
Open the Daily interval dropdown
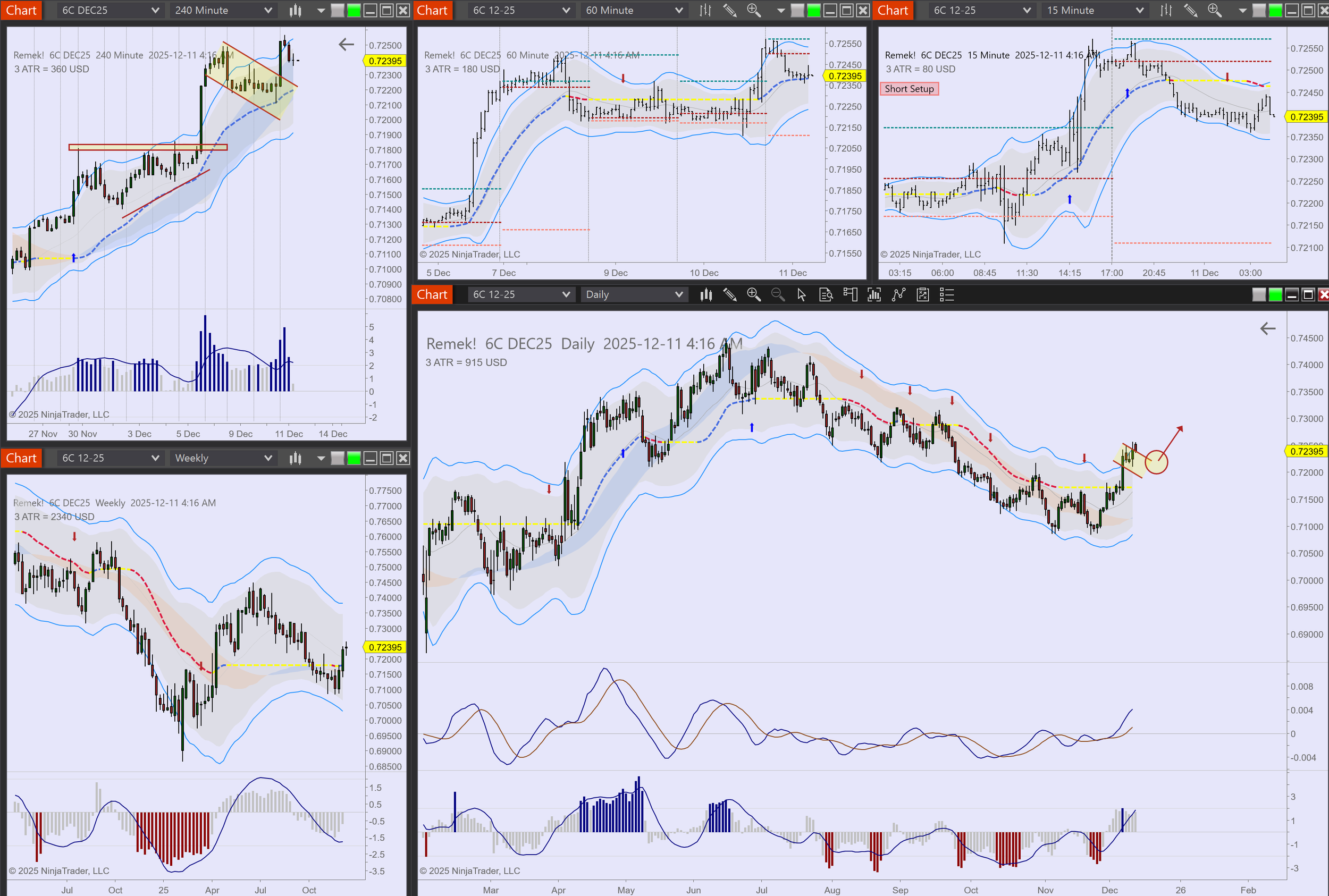[x=635, y=294]
